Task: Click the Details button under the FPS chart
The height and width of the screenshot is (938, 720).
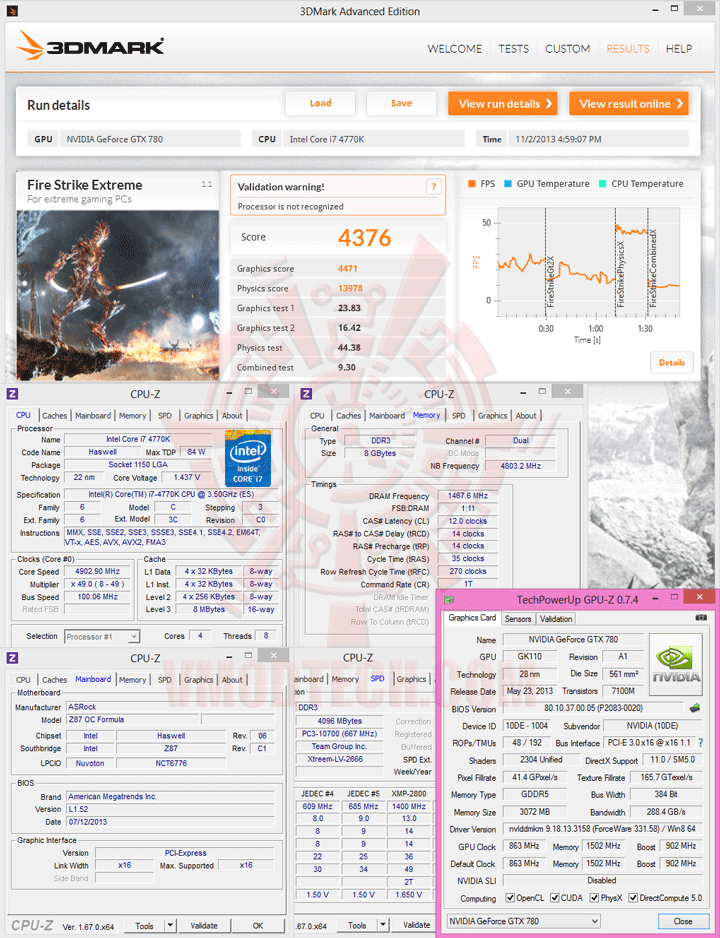Action: point(672,363)
